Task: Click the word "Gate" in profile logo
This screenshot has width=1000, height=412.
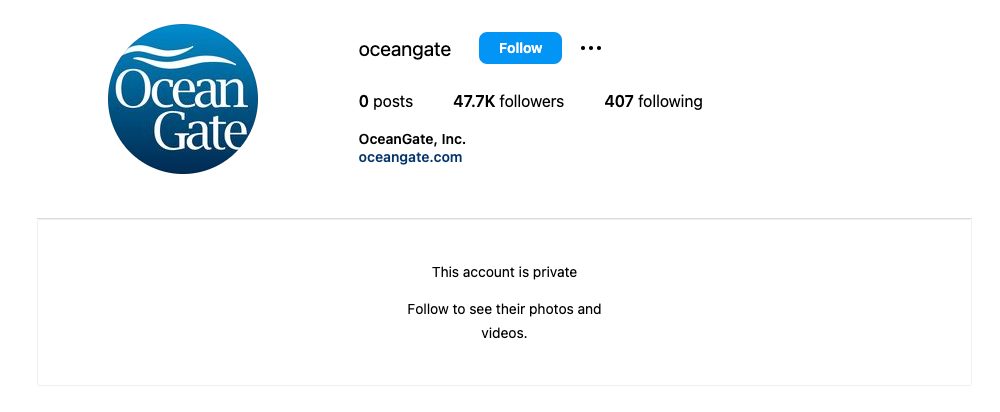Action: click(200, 130)
